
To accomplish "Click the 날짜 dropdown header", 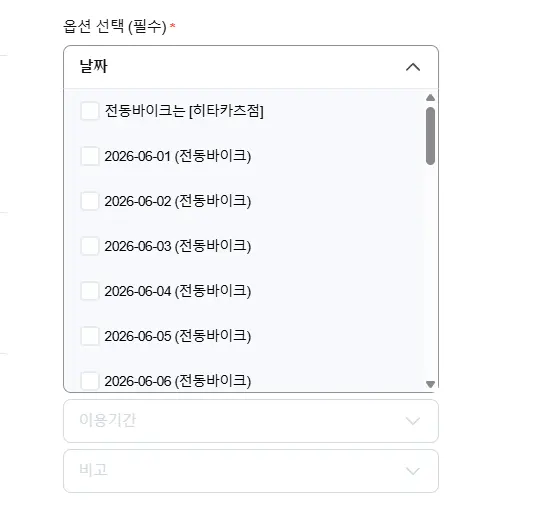I will click(251, 67).
